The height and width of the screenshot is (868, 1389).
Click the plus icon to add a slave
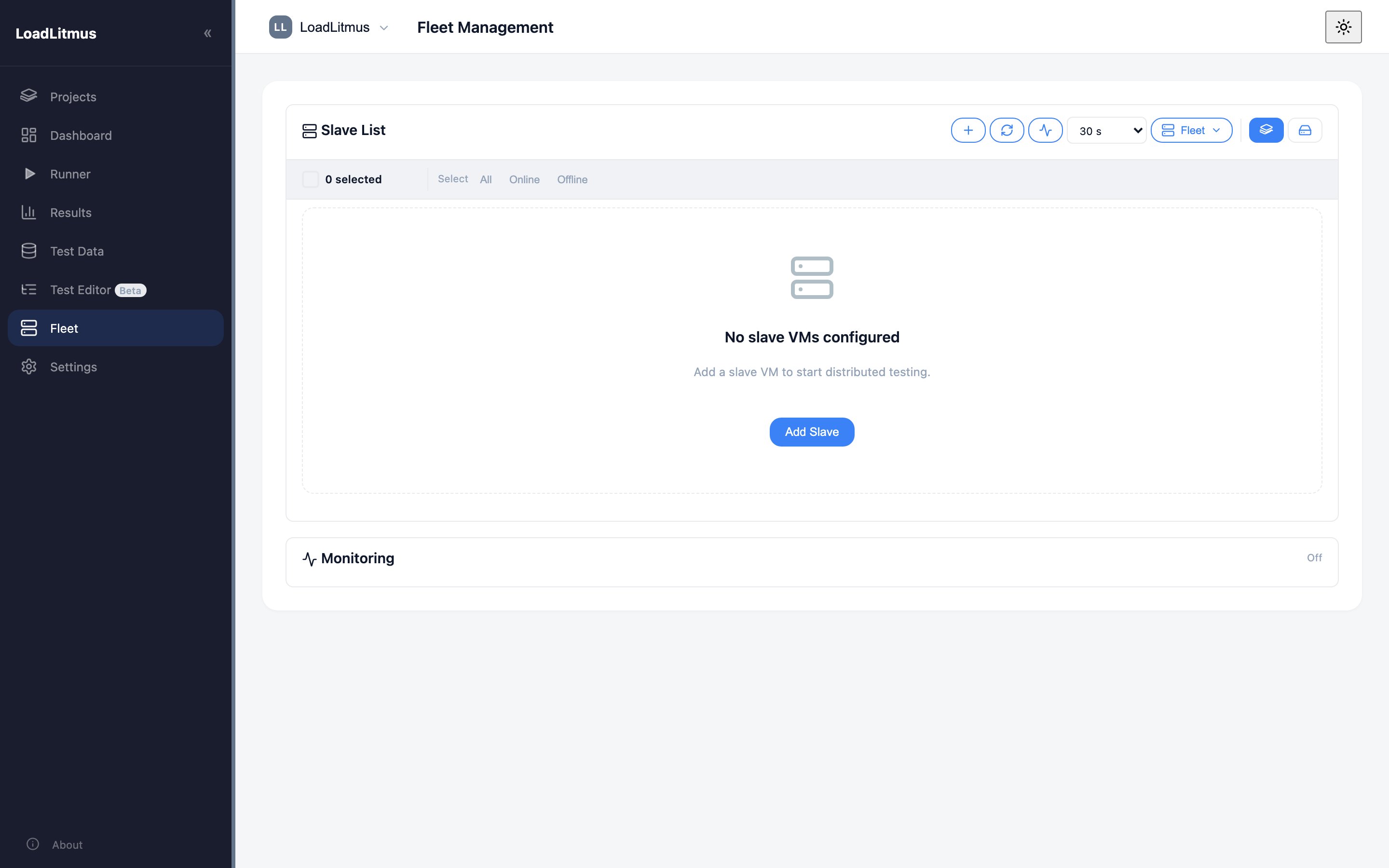tap(967, 130)
